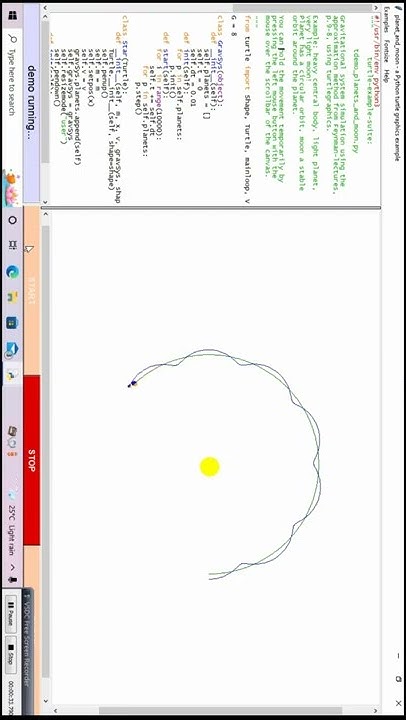Image resolution: width=406 pixels, height=720 pixels.
Task: Click the canvas pane horizontal scrollbar thumb
Action: 45,452
